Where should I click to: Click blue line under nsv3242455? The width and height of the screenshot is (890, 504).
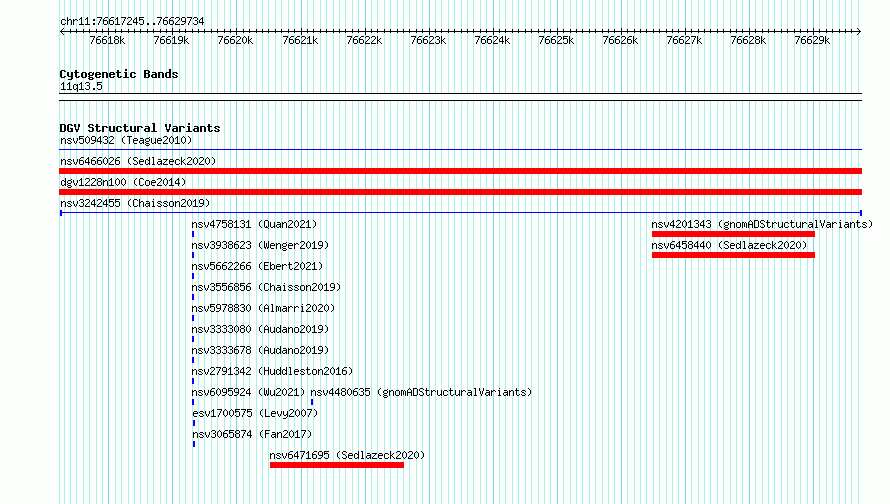(x=460, y=213)
